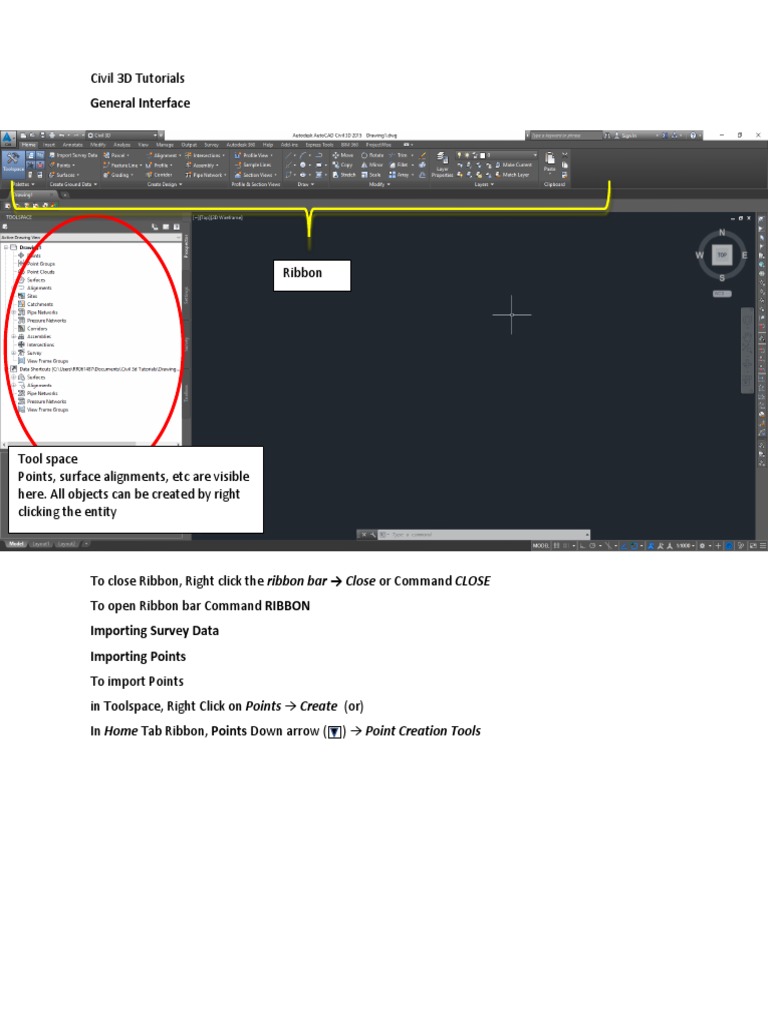
Task: Open Layer Properties manager
Action: click(442, 165)
